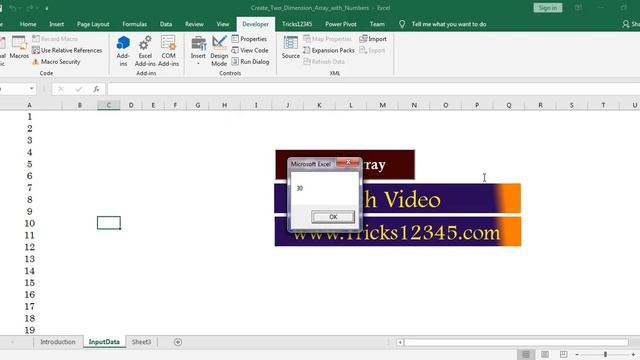
Task: Open Ribbon Display Options
Action: [x=578, y=8]
